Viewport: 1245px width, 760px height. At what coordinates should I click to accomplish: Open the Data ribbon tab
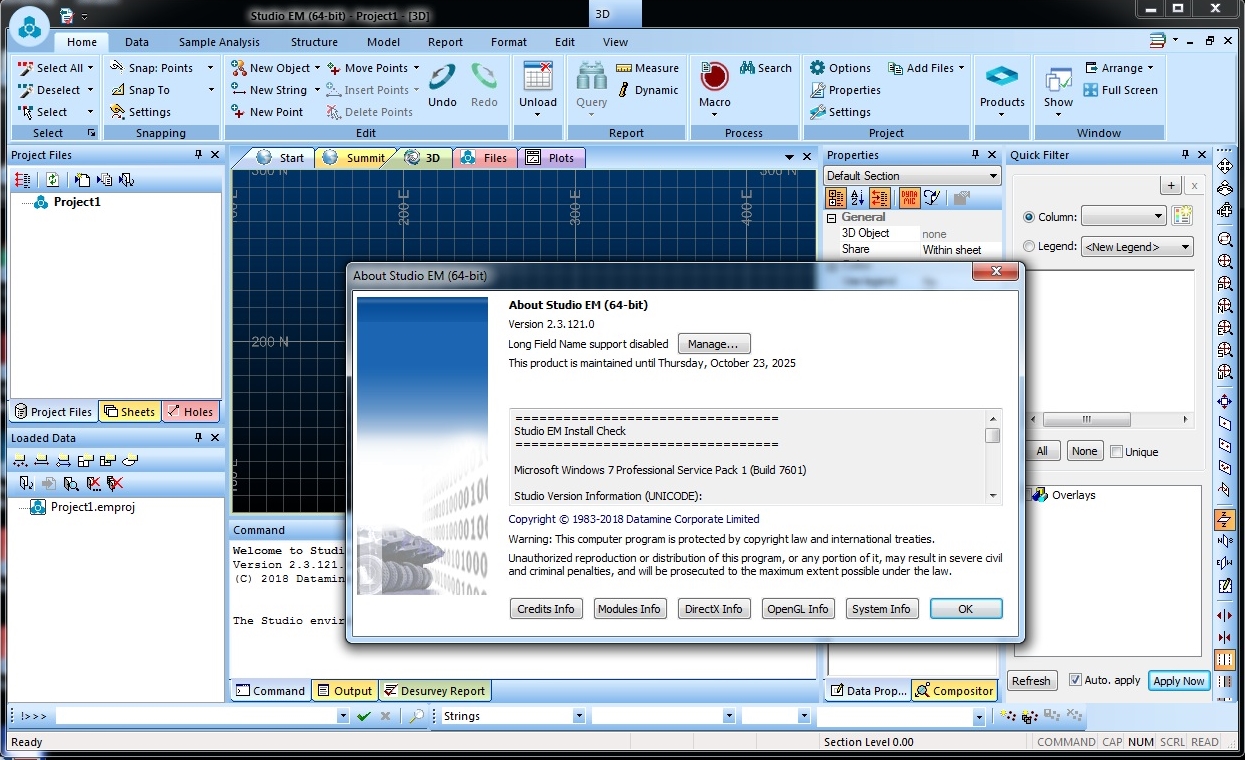pyautogui.click(x=137, y=42)
